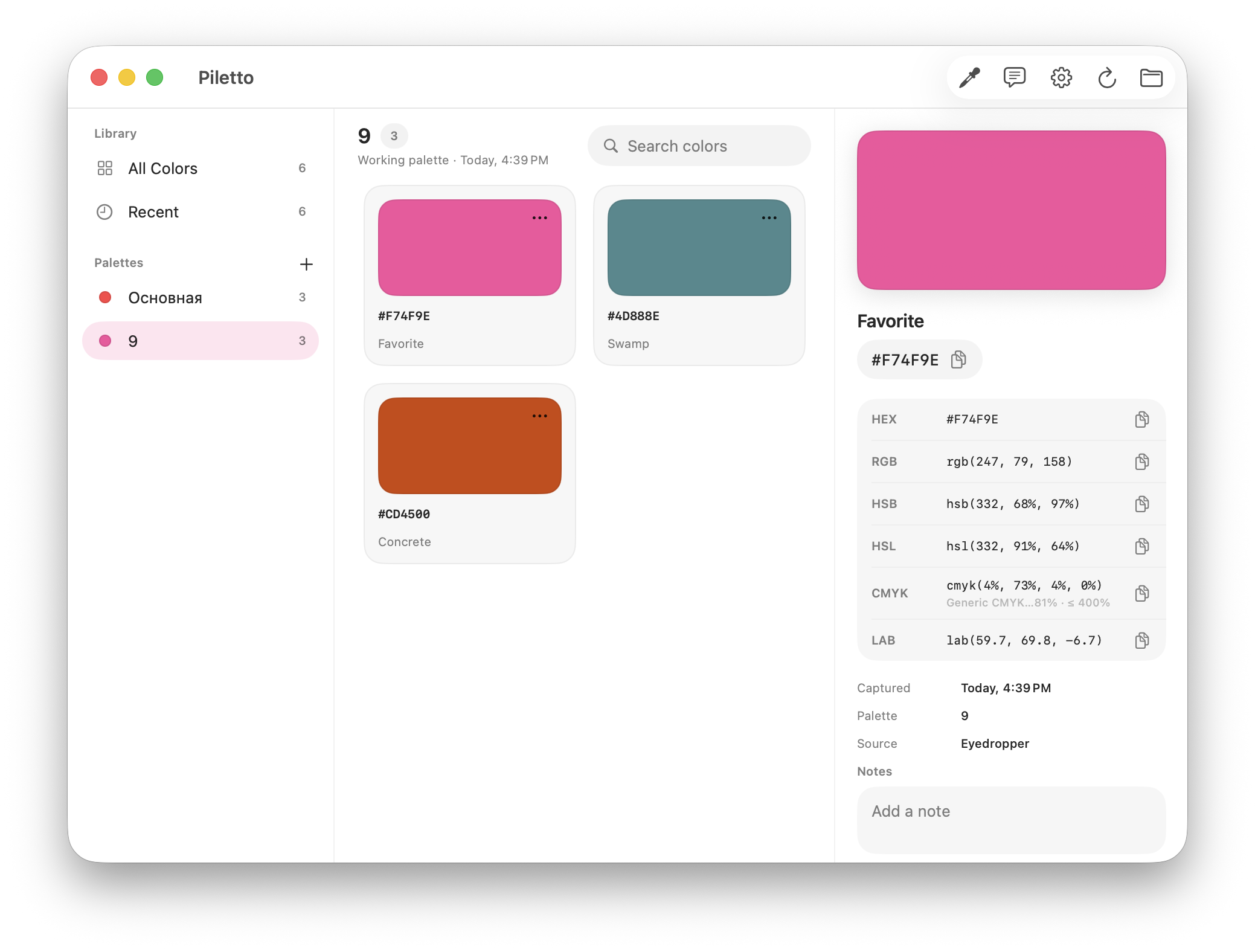Add a new palette with plus icon
The height and width of the screenshot is (952, 1255).
point(306,264)
